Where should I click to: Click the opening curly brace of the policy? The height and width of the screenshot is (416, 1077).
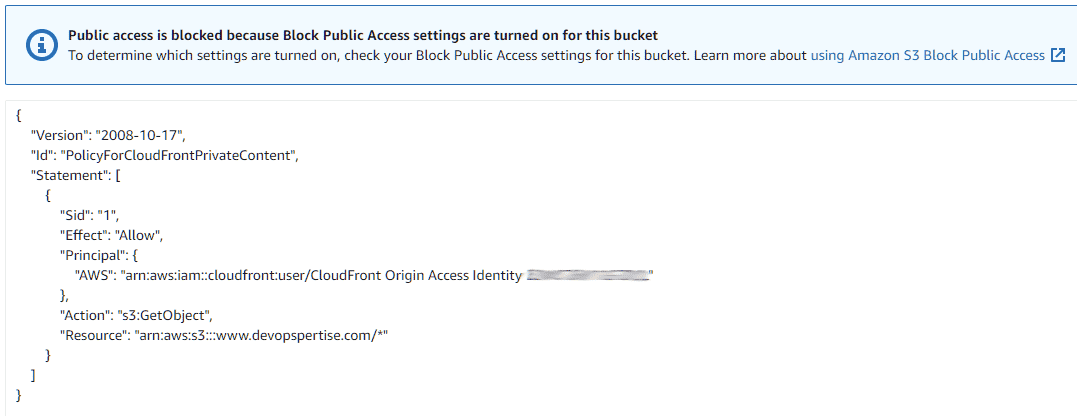[x=18, y=115]
